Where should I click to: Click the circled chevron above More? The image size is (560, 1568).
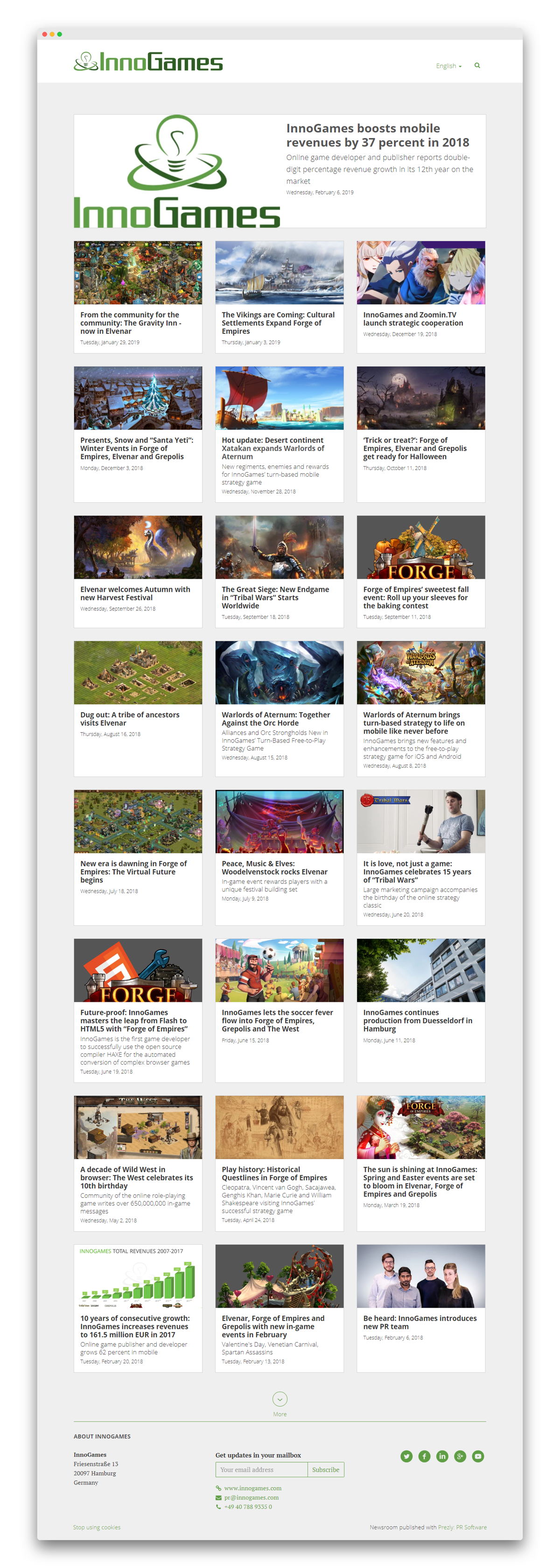280,1399
